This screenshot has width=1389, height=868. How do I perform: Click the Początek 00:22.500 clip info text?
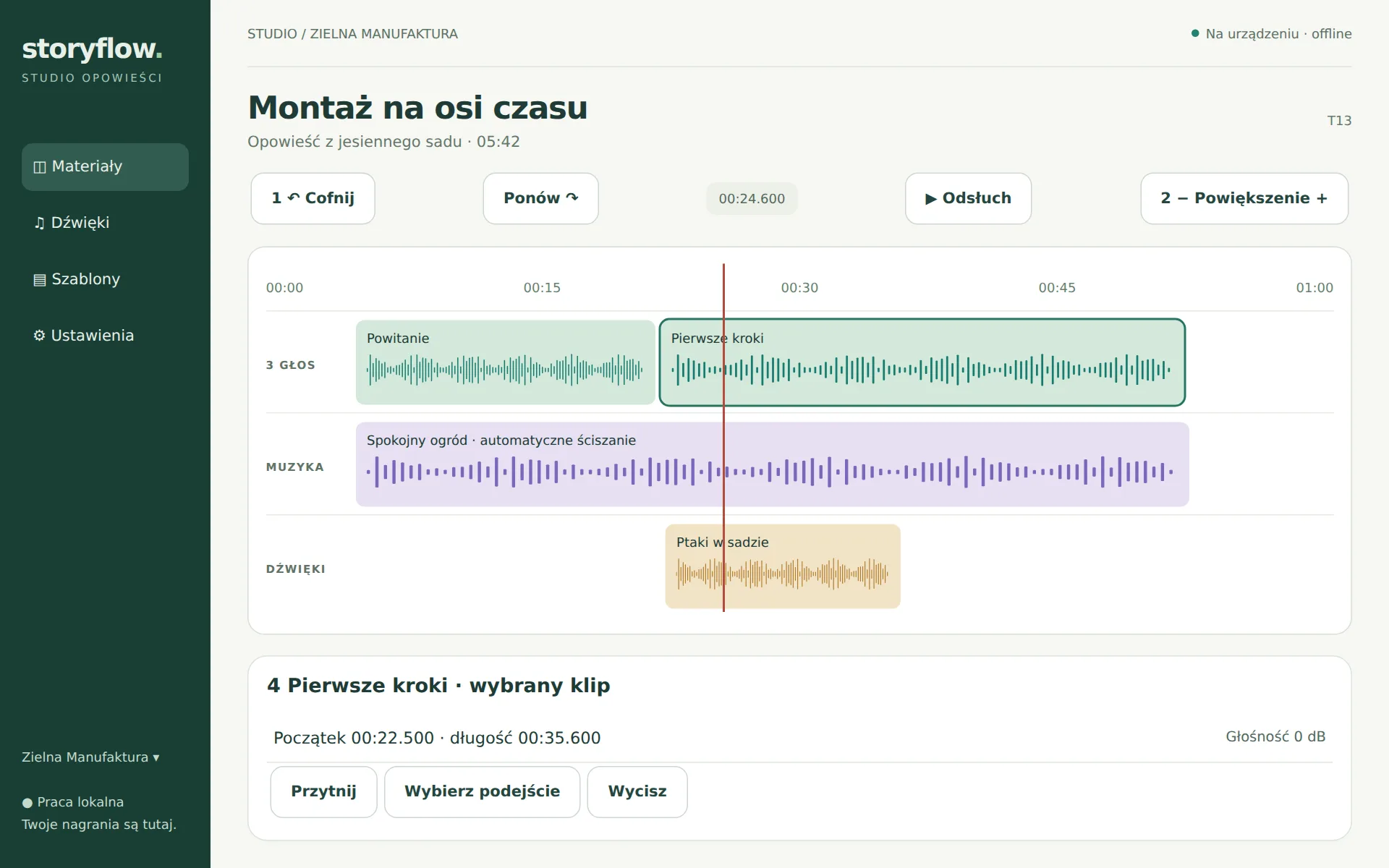tap(437, 739)
